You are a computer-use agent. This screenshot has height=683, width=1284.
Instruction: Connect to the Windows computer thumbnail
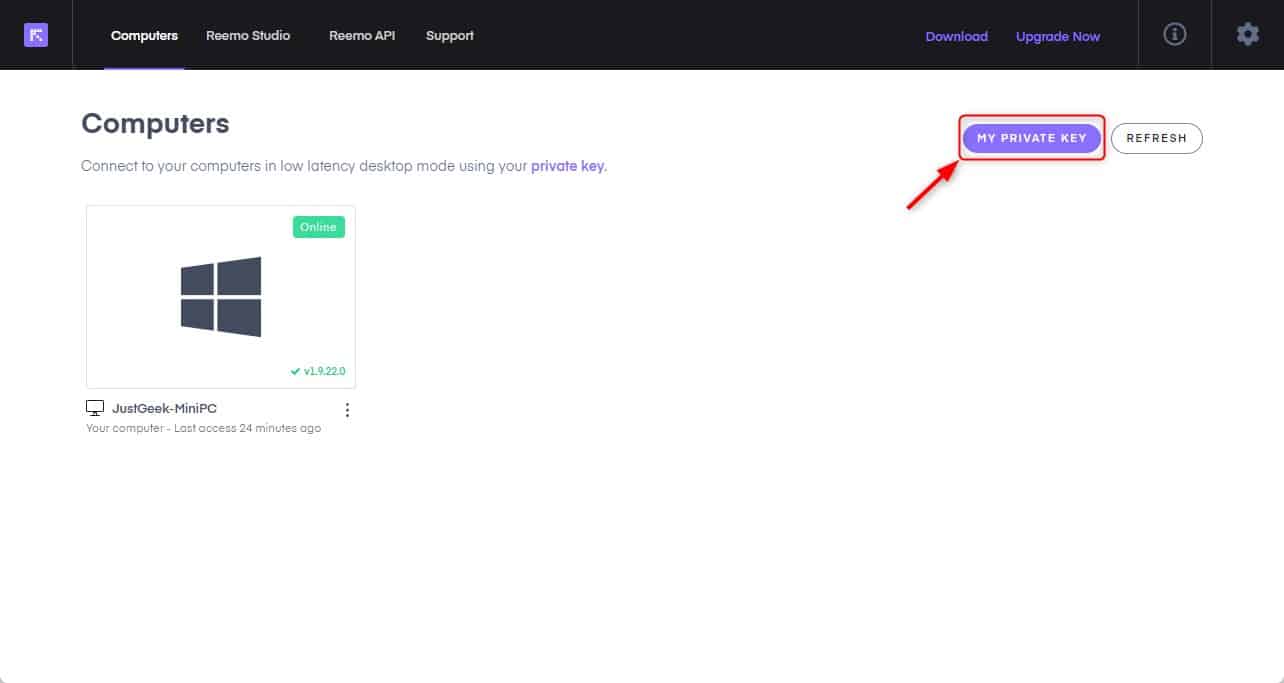tap(221, 297)
